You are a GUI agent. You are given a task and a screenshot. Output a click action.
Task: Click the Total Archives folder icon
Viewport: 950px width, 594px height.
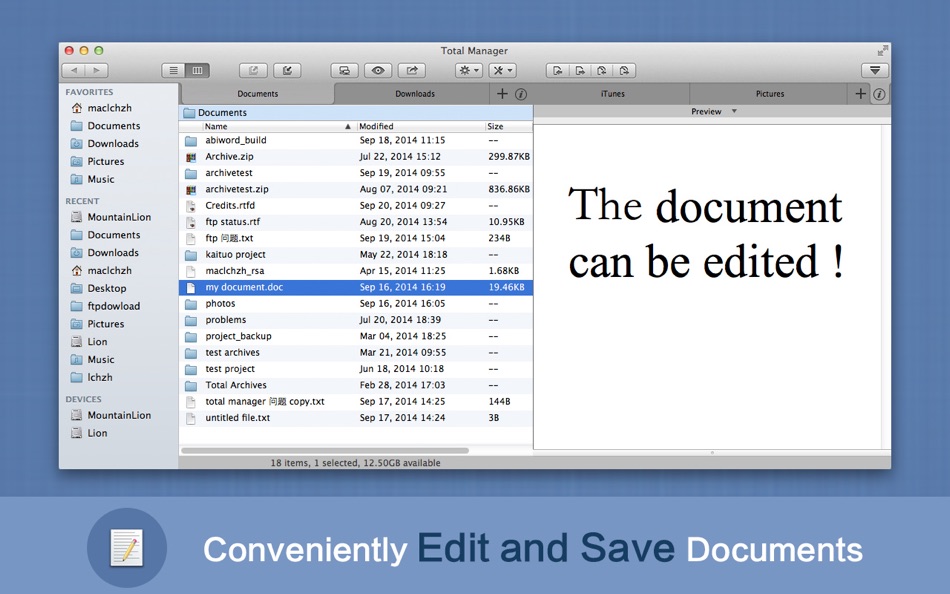(x=191, y=386)
